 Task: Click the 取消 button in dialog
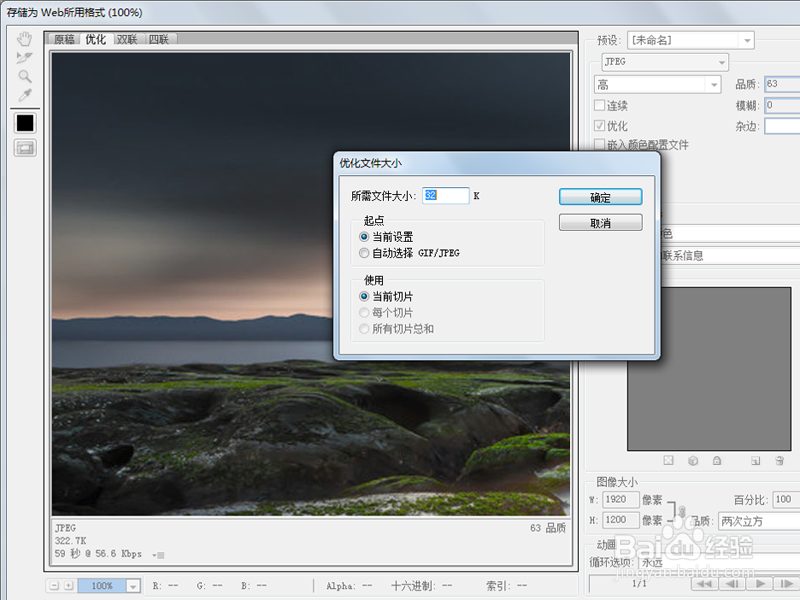(x=601, y=222)
